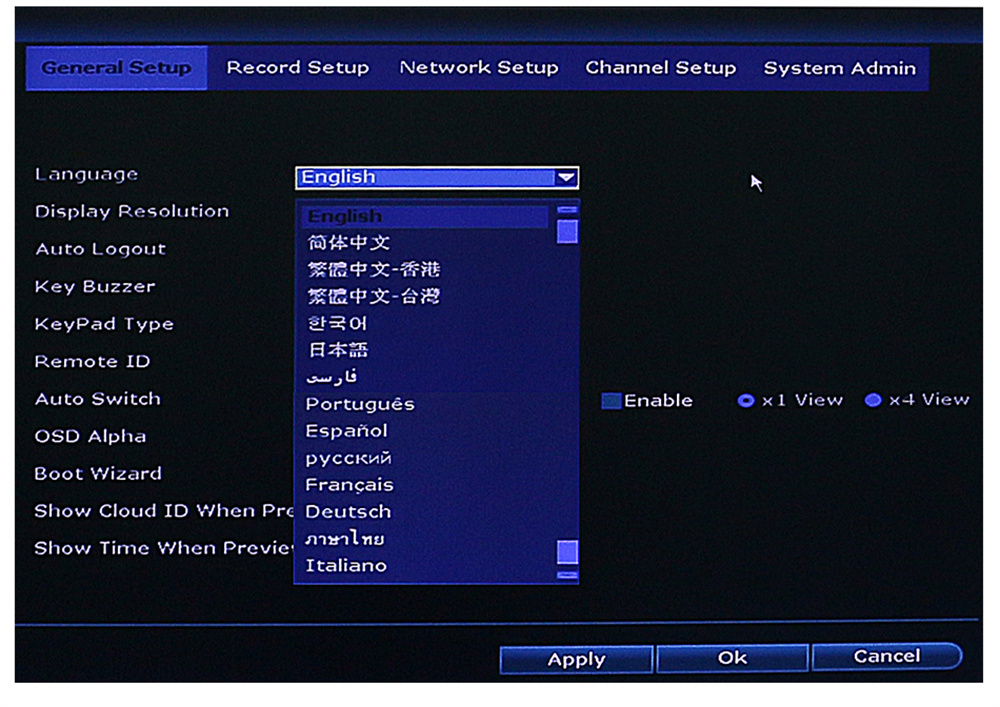The height and width of the screenshot is (707, 1000).
Task: Select Español language option
Action: pos(347,431)
